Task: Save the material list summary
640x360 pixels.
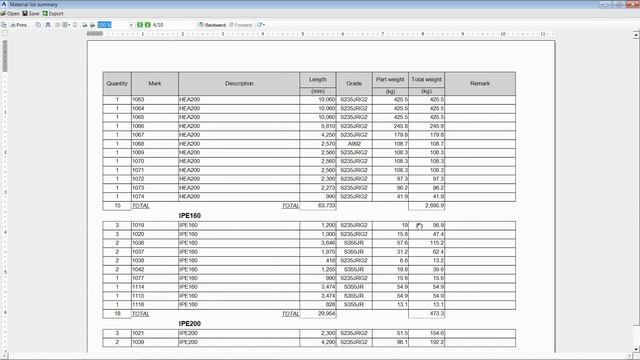Action: (31, 13)
